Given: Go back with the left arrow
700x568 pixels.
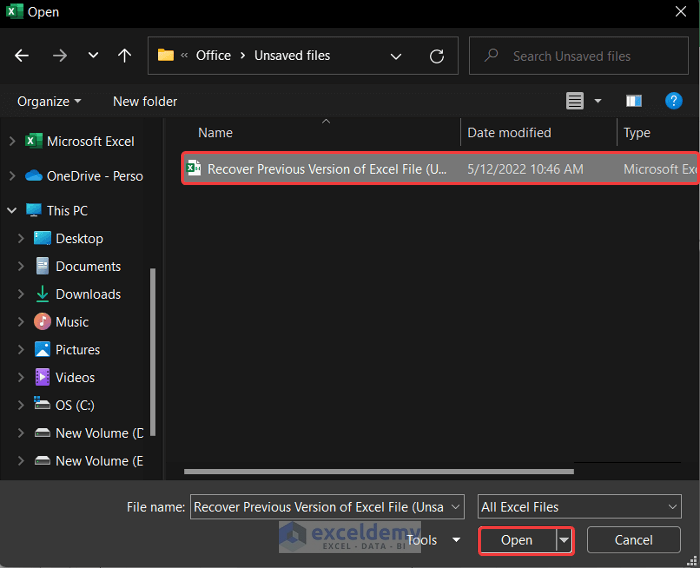Looking at the screenshot, I should click(21, 56).
